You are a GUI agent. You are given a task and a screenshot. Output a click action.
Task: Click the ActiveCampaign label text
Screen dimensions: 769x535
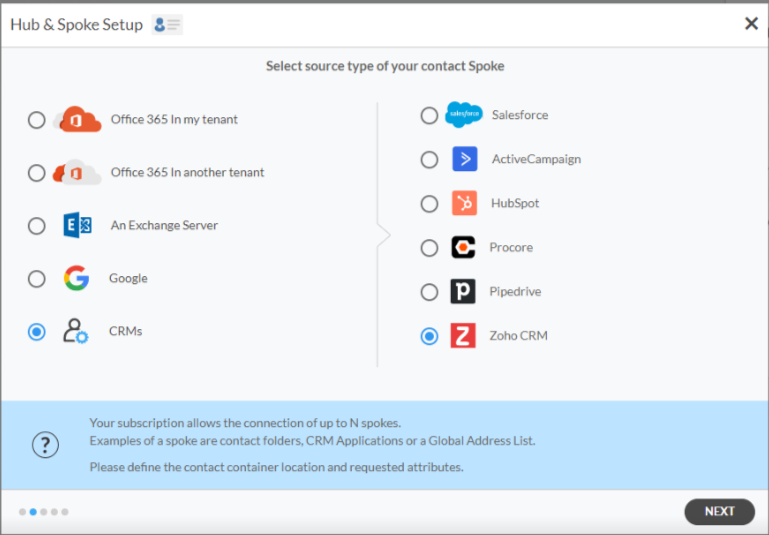tap(536, 159)
